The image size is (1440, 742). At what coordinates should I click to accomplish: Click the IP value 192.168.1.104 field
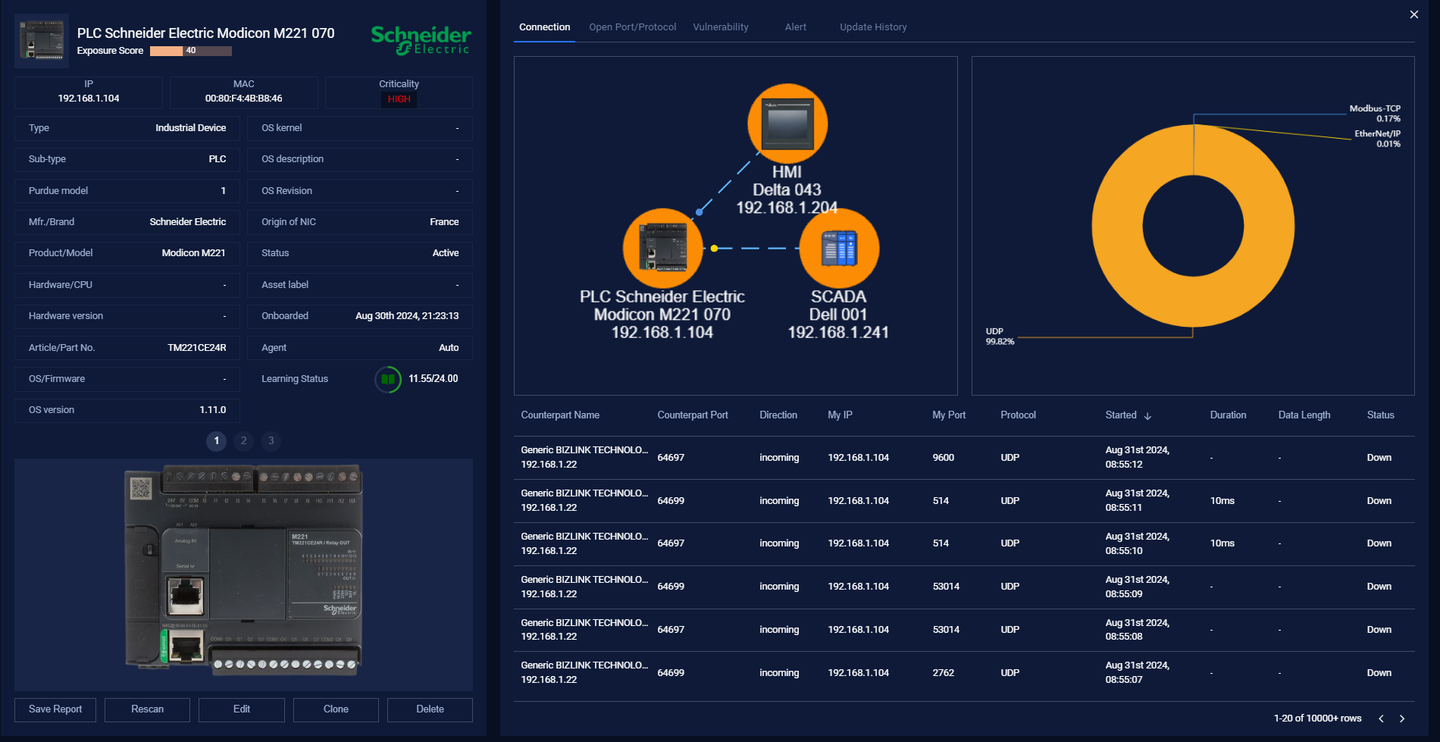coord(89,99)
